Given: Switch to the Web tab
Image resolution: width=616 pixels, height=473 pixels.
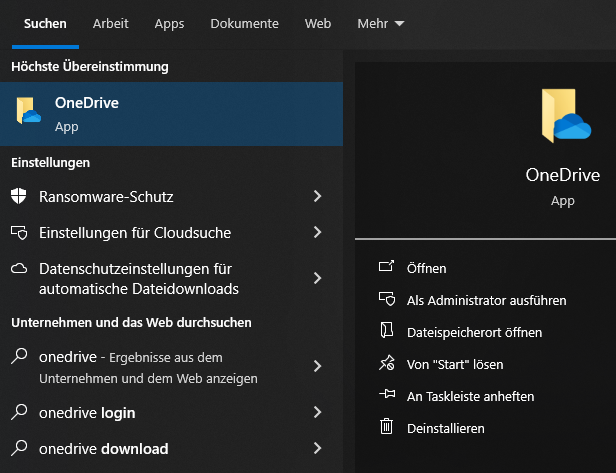Looking at the screenshot, I should 318,24.
